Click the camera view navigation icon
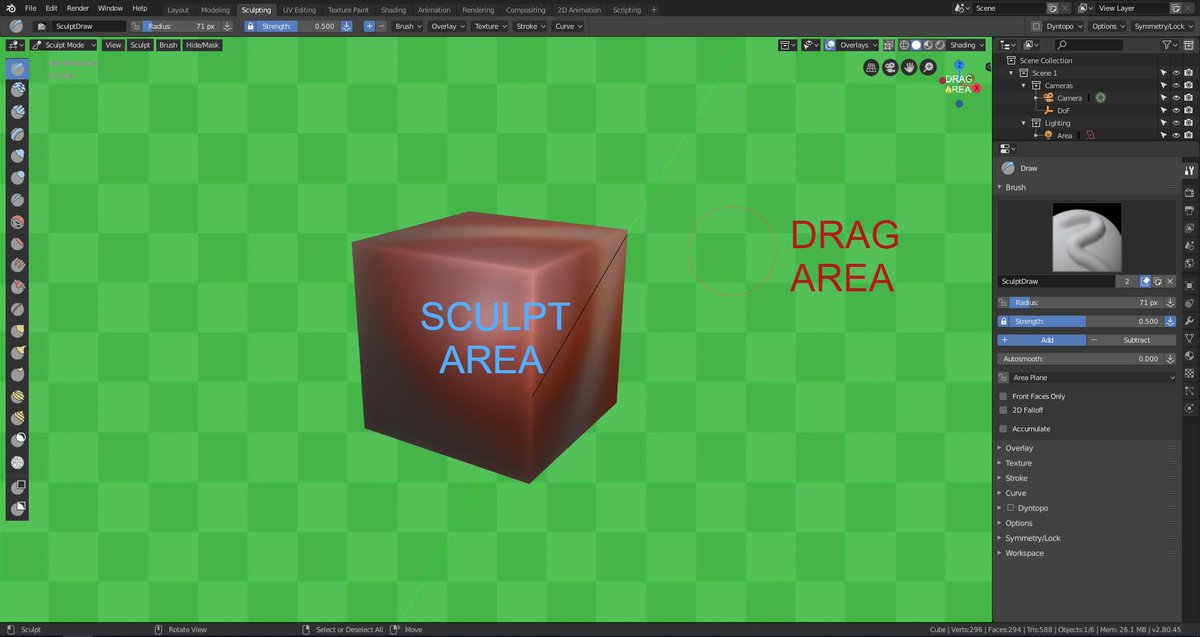Image resolution: width=1200 pixels, height=637 pixels. 891,67
